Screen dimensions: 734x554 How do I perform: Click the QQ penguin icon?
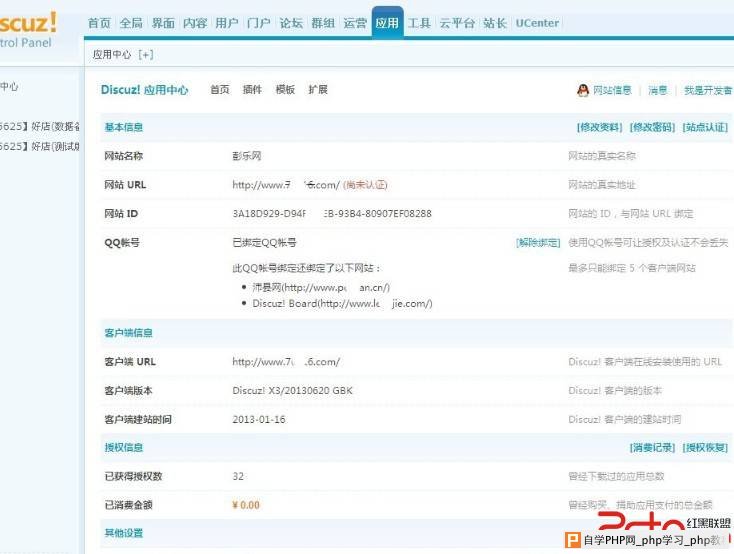click(583, 90)
